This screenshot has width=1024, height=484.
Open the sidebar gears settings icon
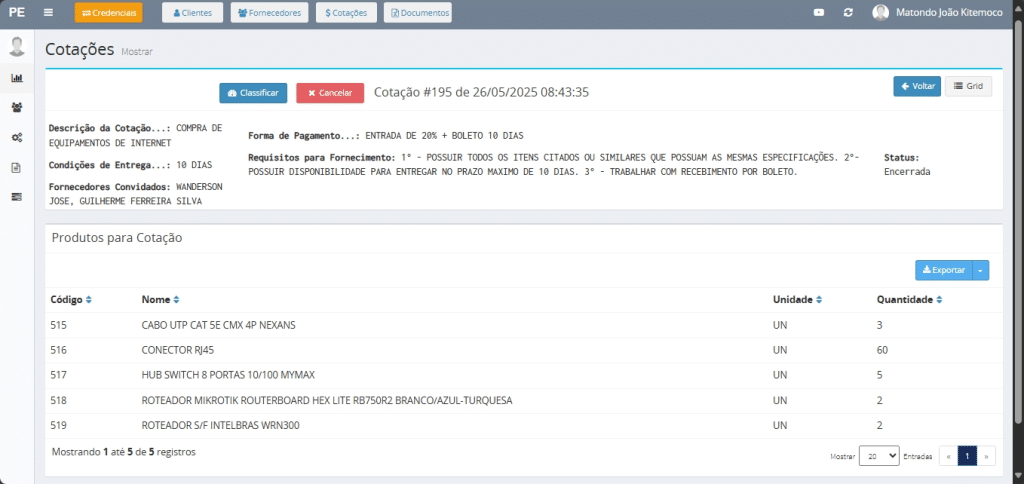(x=17, y=138)
